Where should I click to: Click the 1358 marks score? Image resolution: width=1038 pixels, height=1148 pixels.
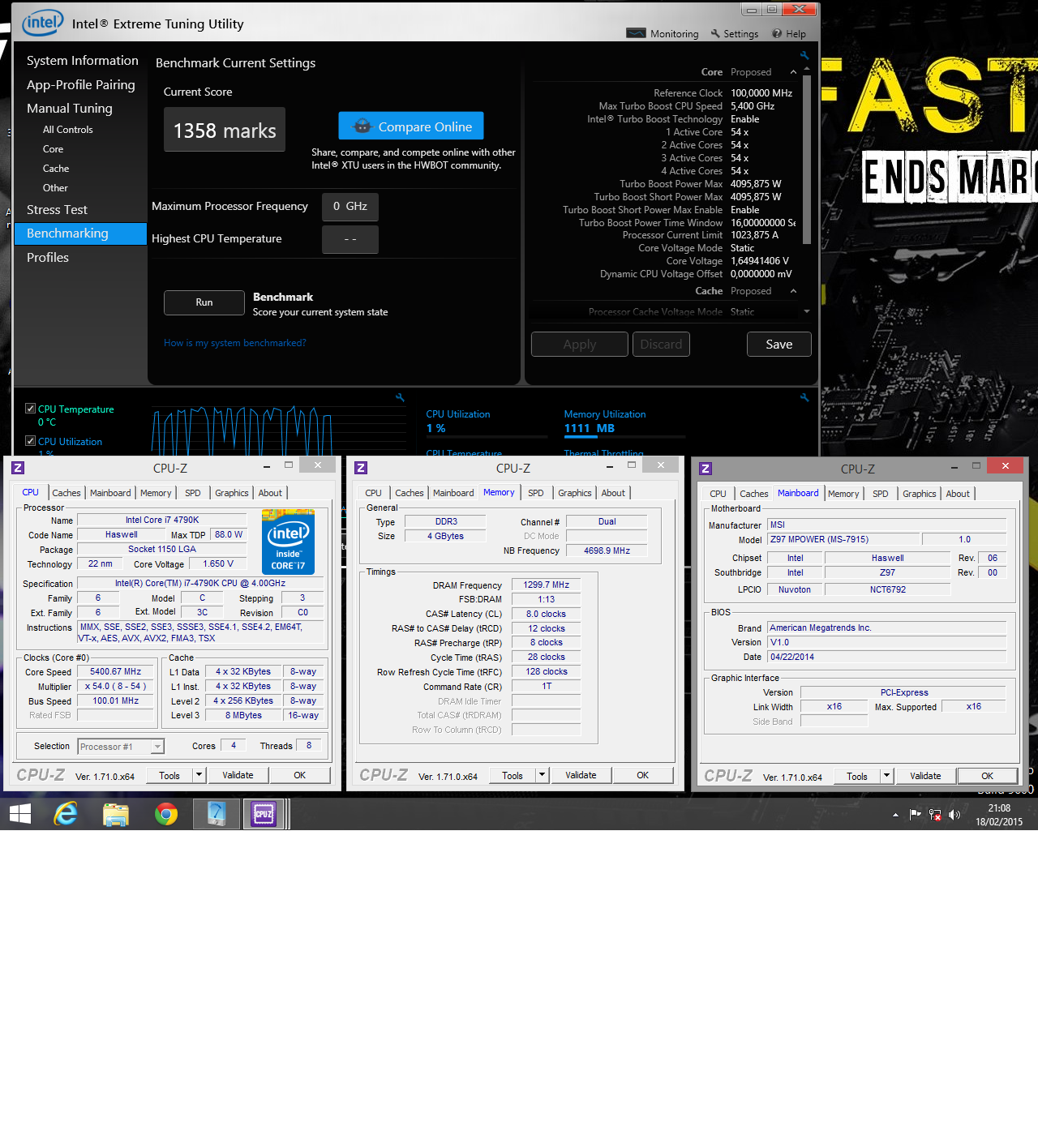[x=225, y=130]
